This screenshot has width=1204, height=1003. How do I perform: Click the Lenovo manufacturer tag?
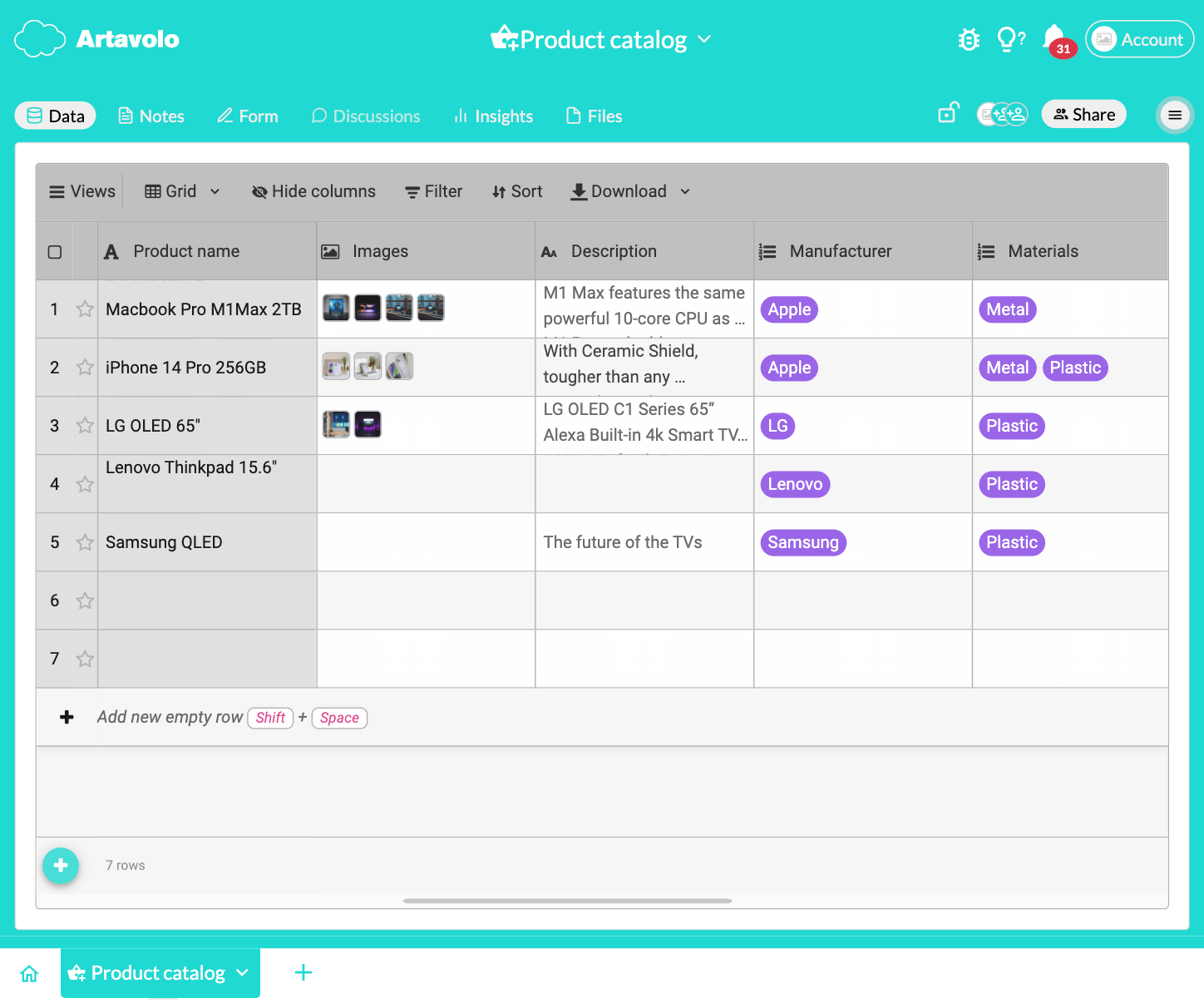795,484
